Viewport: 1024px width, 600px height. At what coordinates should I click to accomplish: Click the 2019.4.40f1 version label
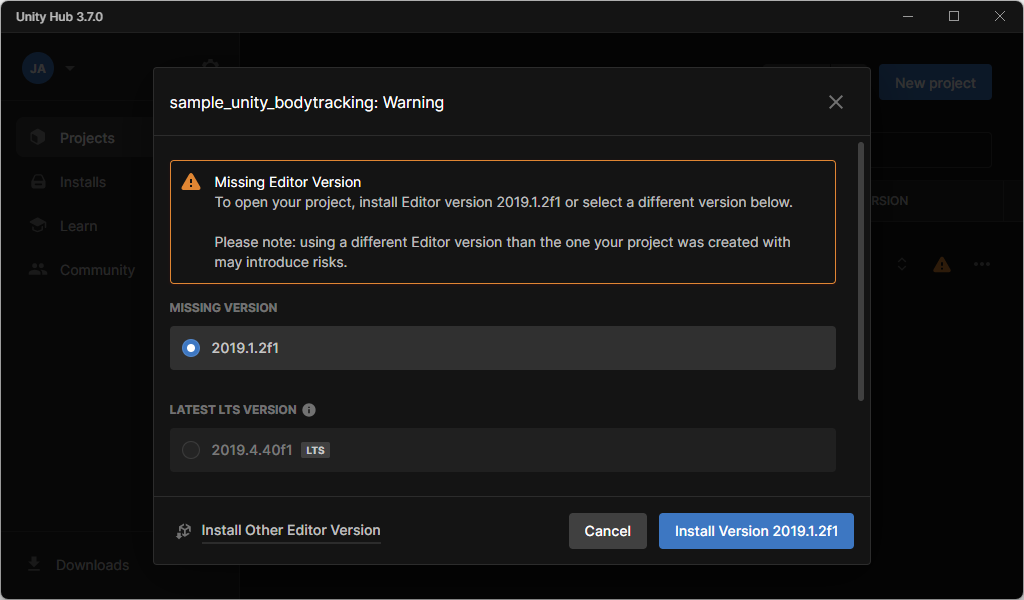coord(251,450)
